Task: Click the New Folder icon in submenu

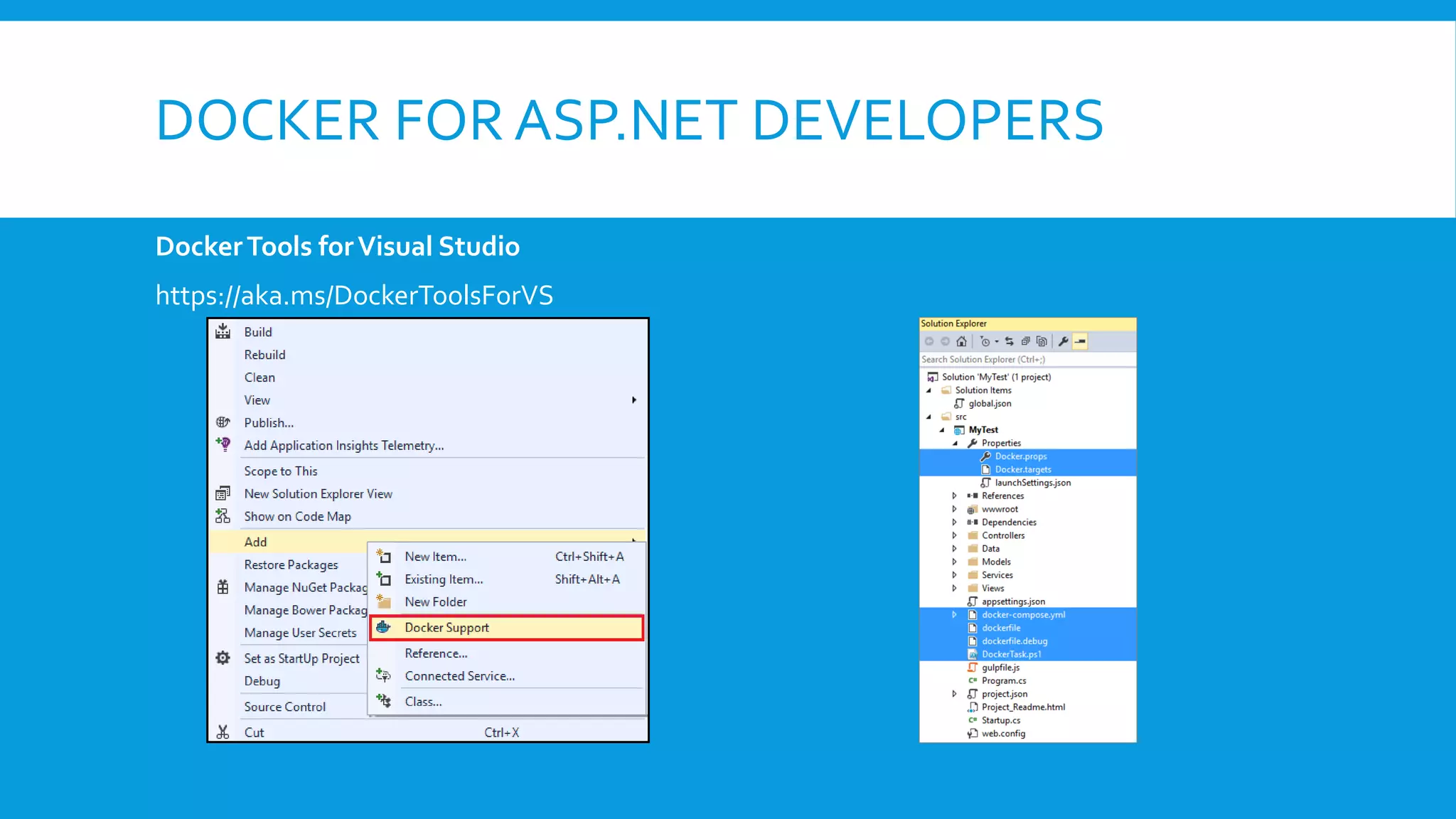Action: tap(383, 601)
